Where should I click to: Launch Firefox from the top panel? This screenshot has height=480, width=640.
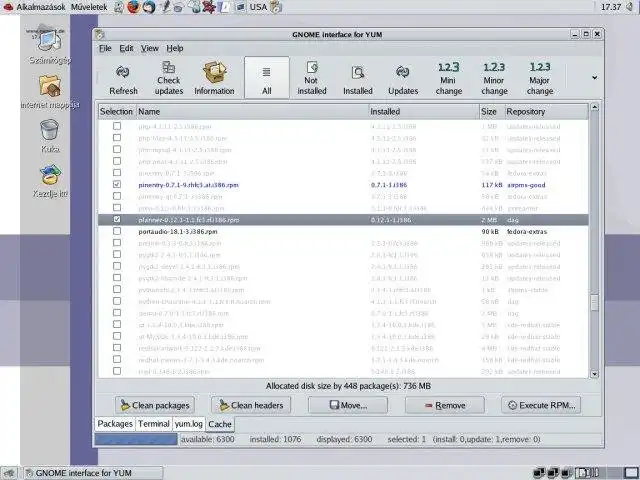coord(133,7)
